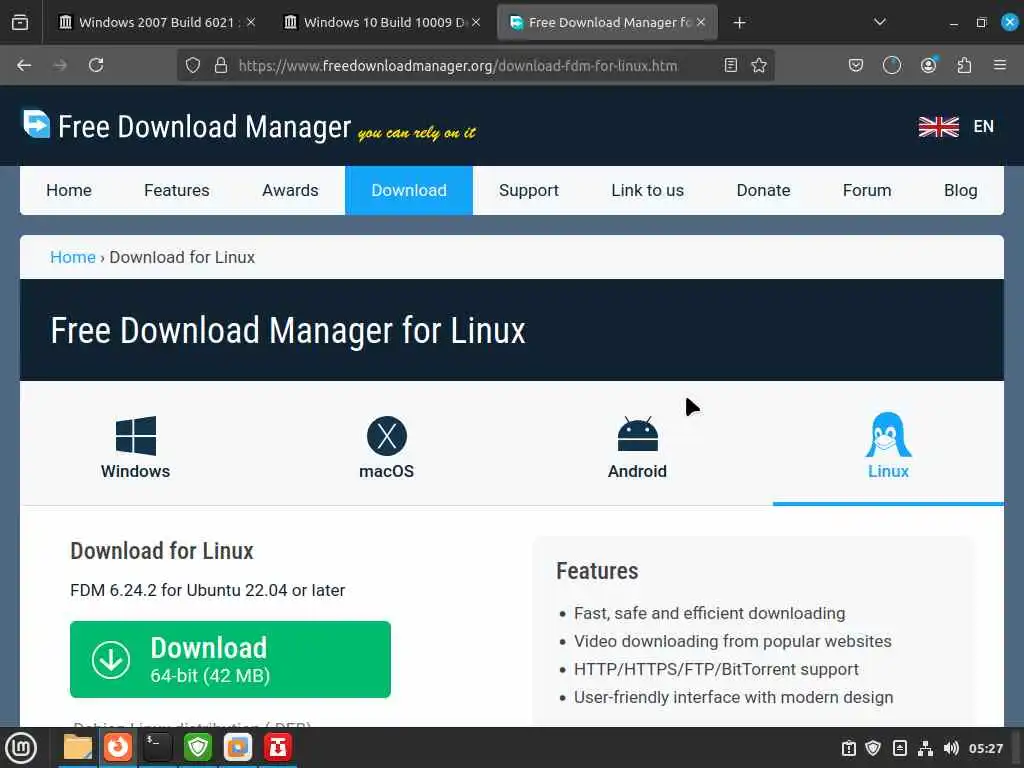Viewport: 1024px width, 768px height.
Task: Open the clock showing 05:27
Action: click(x=985, y=748)
